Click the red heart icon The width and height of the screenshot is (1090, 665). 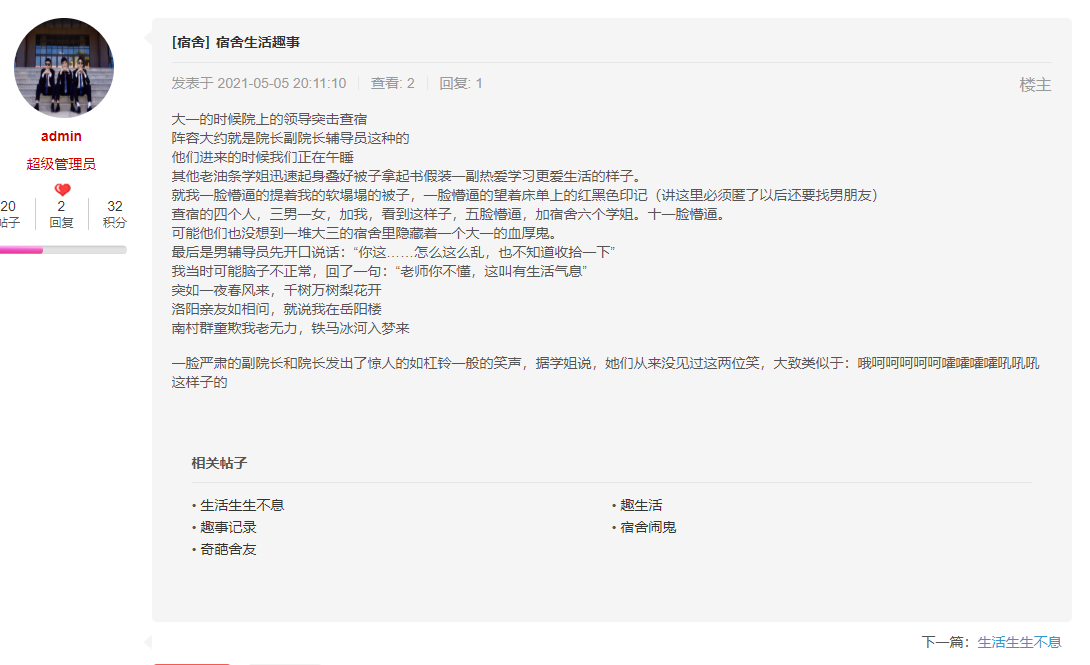tap(62, 189)
